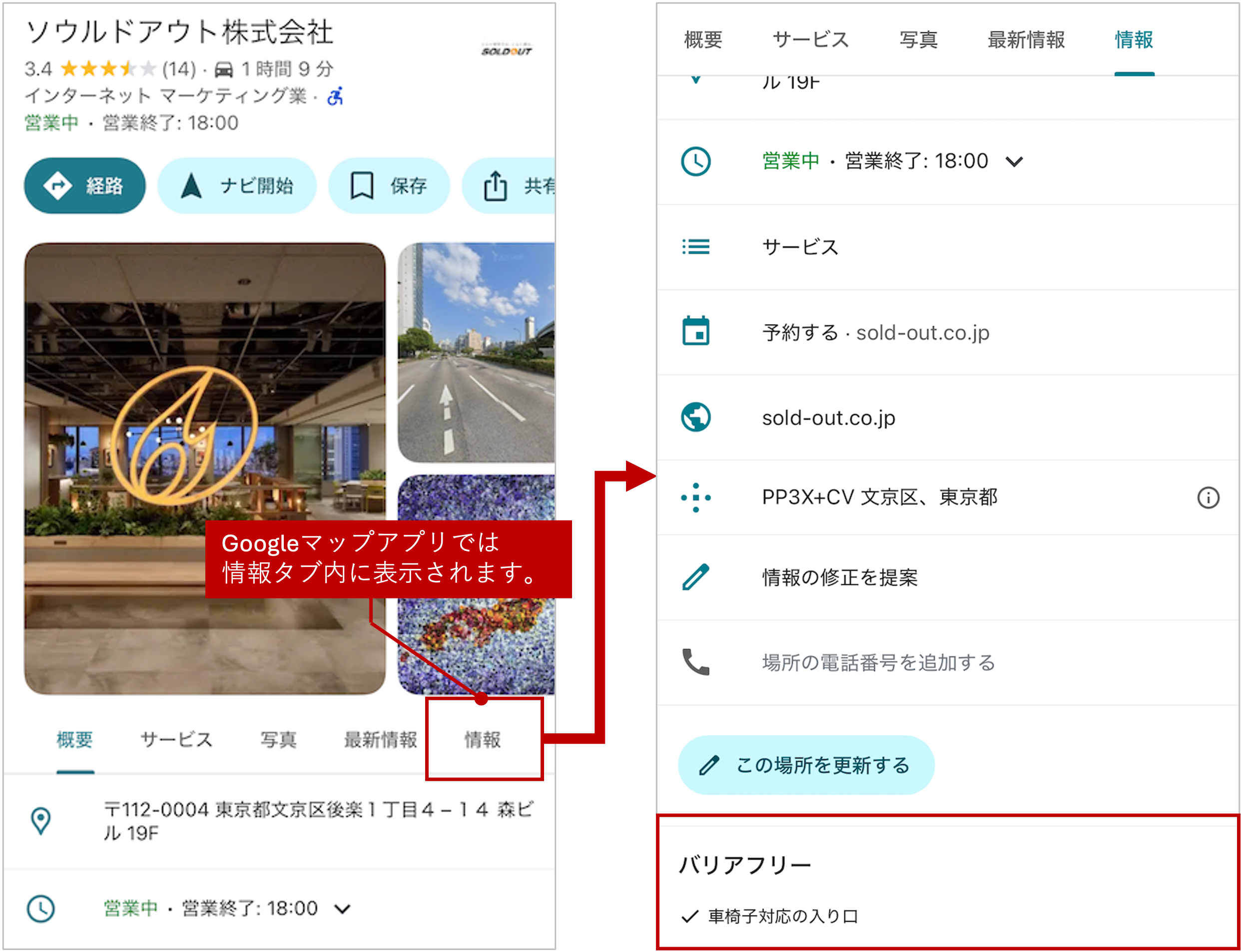The image size is (1241, 952).
Task: Tap the ナビ開始 navigation arrow icon
Action: click(x=192, y=185)
